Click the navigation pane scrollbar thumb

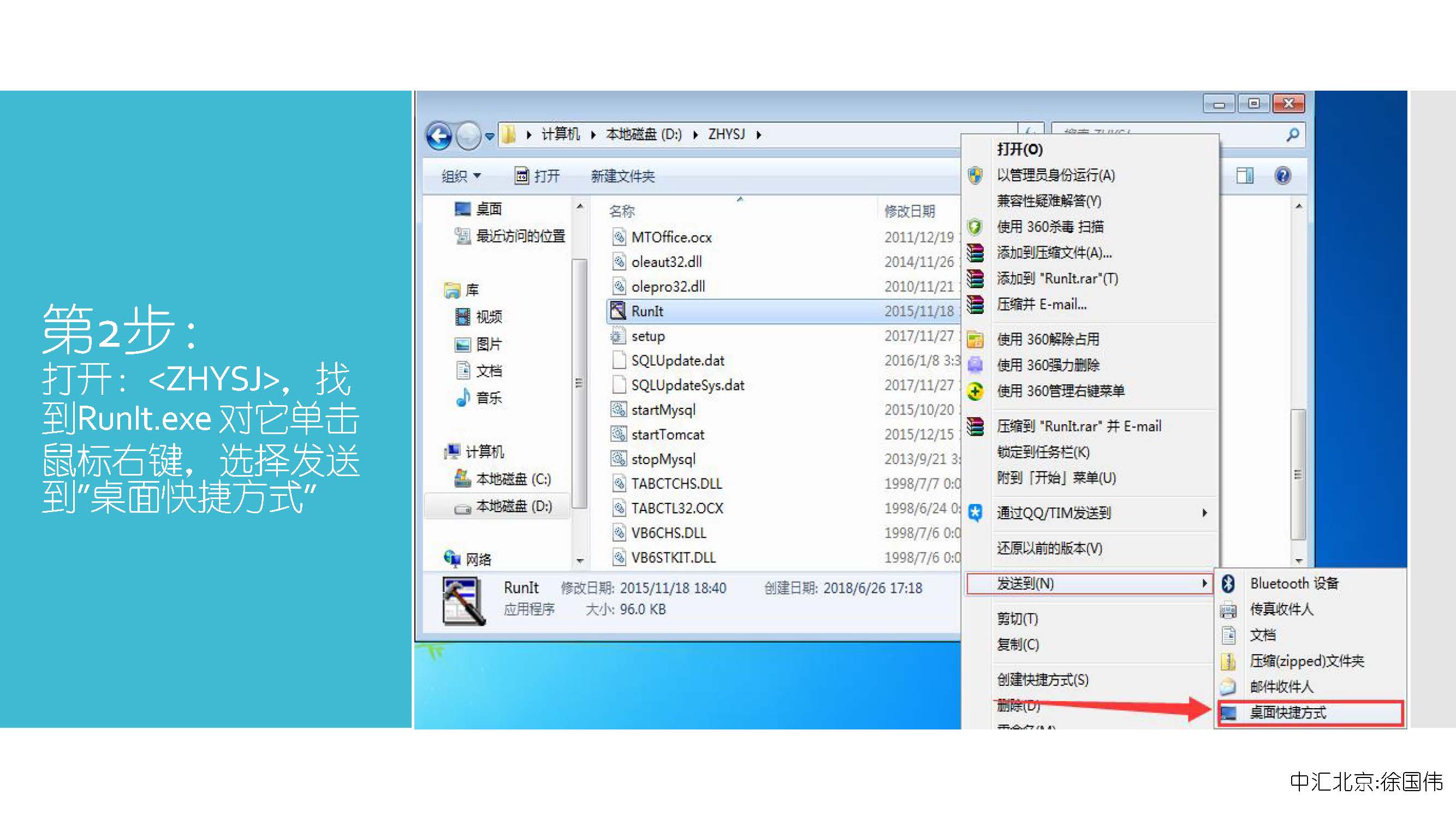click(579, 382)
